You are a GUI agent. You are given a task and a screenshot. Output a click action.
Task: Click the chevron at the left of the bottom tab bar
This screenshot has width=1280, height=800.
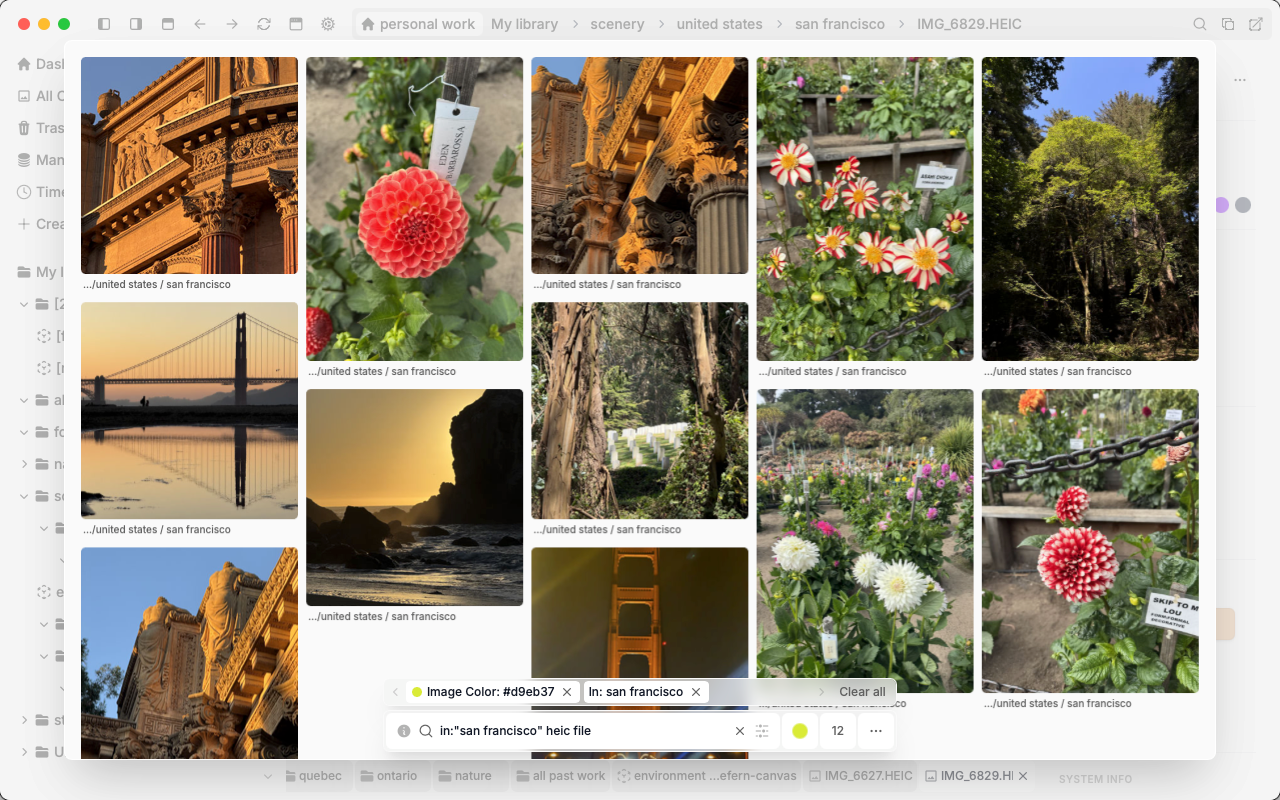(x=268, y=776)
